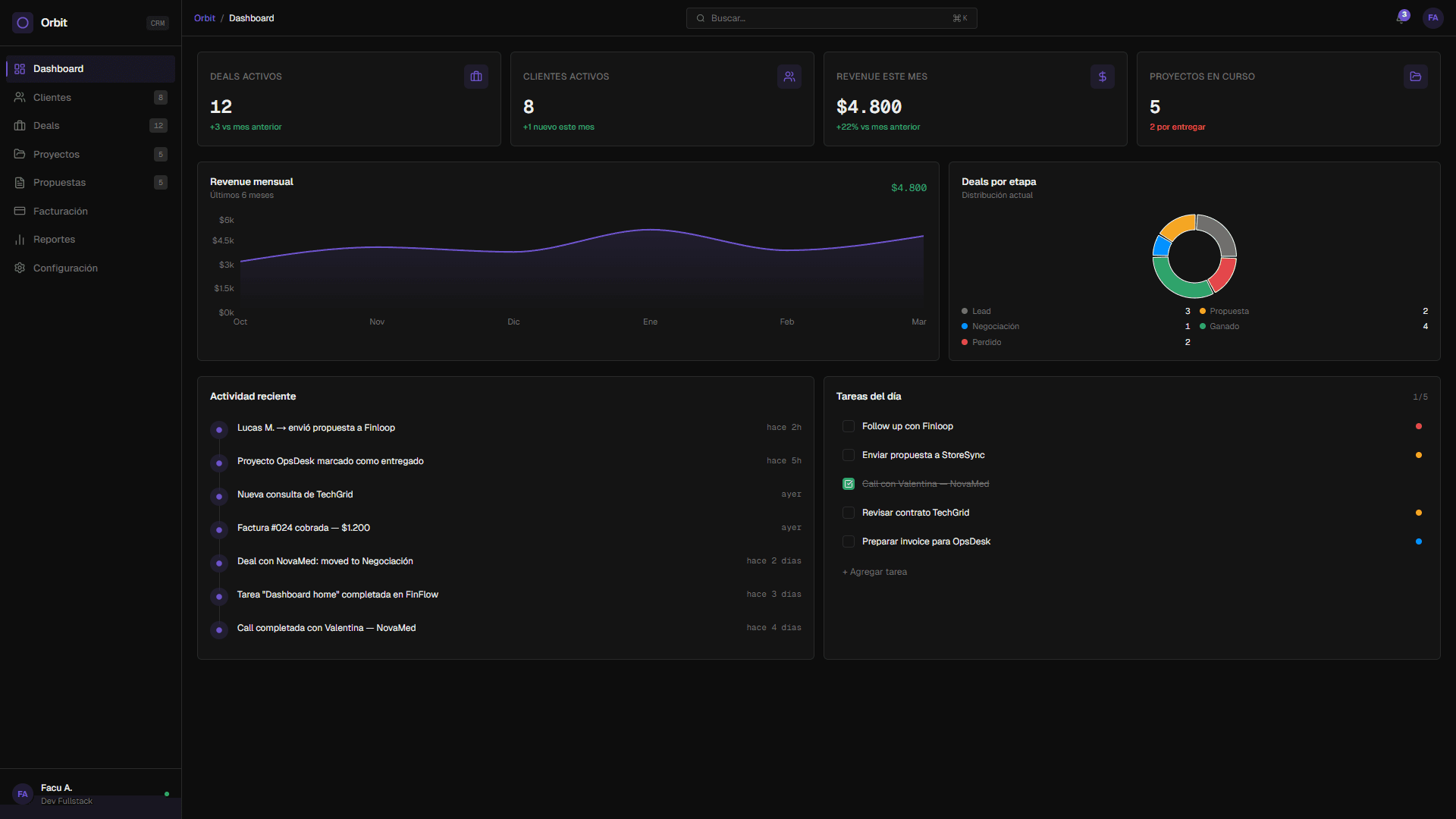
Task: Click the users icon on Clientes Activos card
Action: pyautogui.click(x=789, y=76)
